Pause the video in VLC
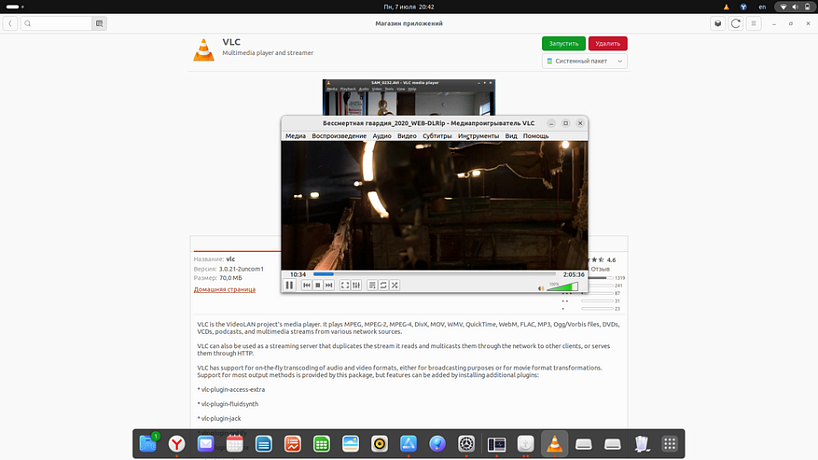Screen dimensions: 818x460 click(289, 285)
